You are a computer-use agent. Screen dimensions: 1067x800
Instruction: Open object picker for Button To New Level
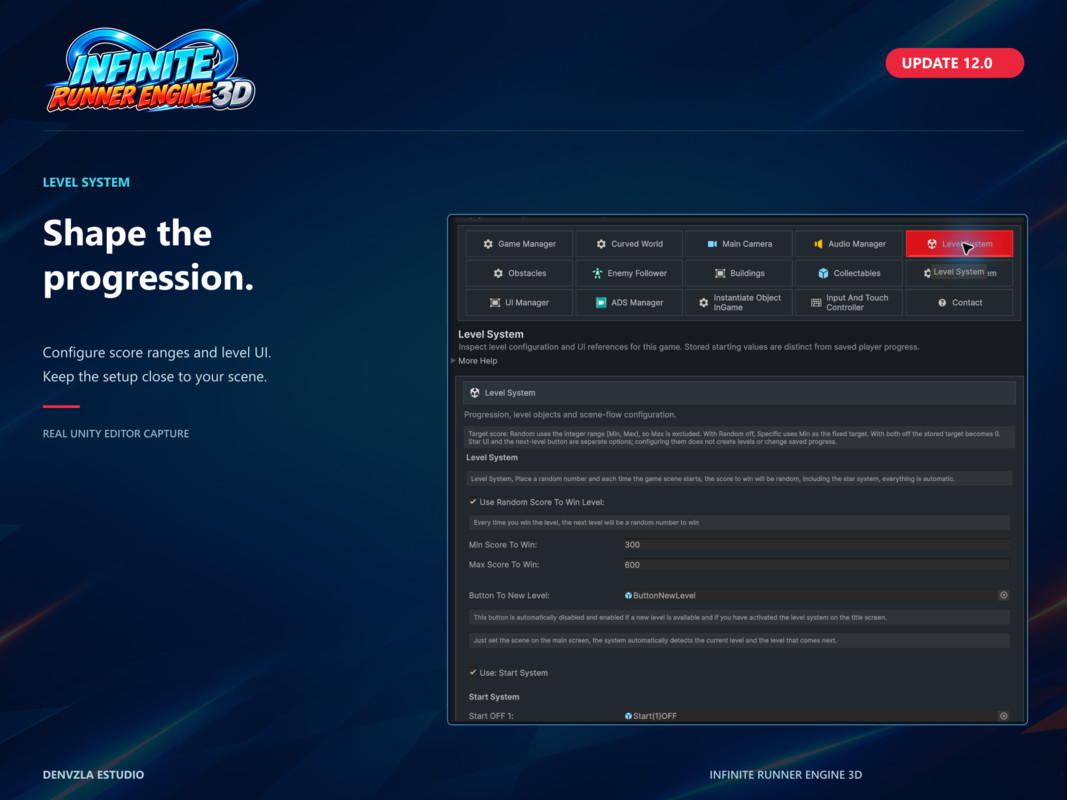(x=1004, y=595)
